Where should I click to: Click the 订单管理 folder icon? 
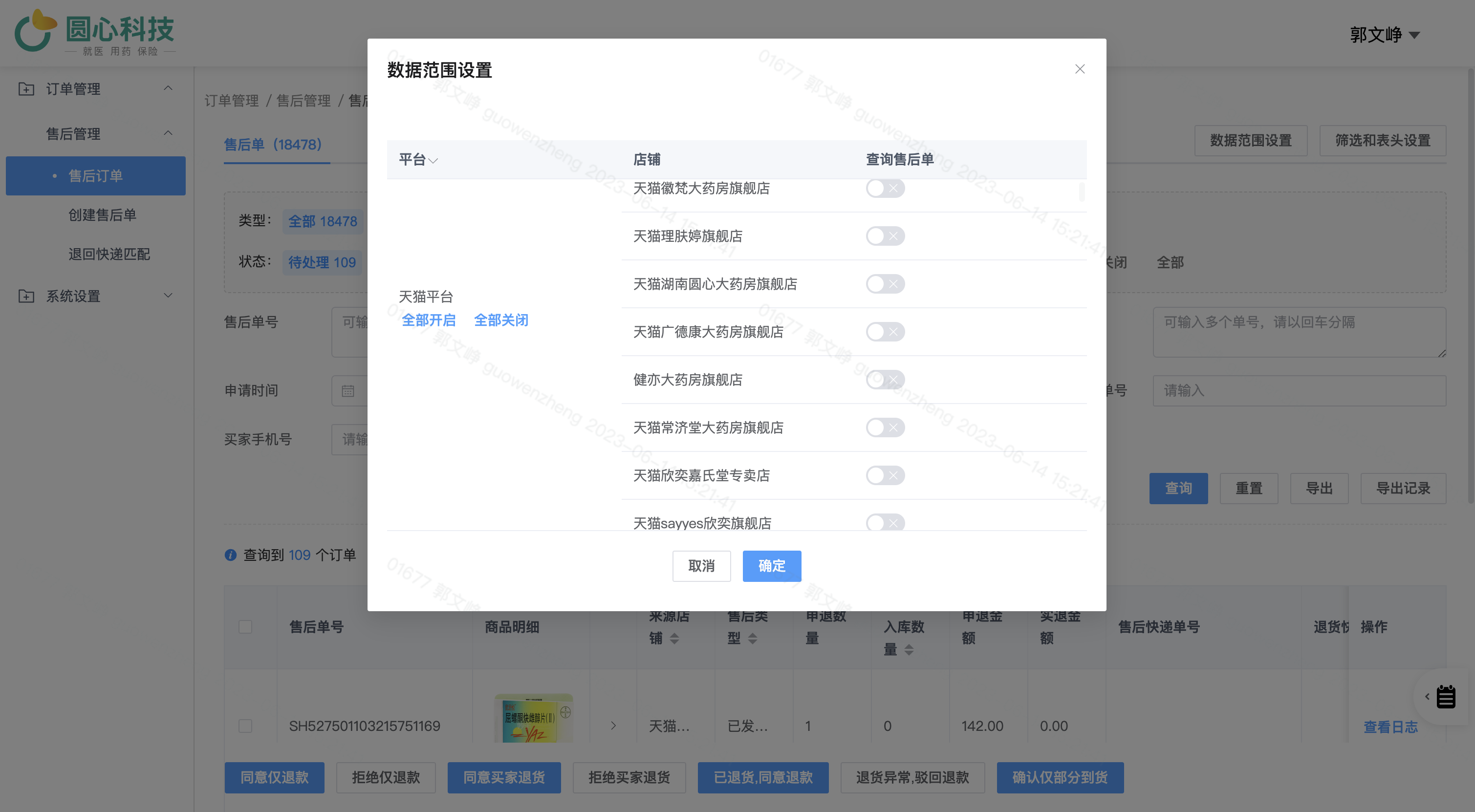26,89
